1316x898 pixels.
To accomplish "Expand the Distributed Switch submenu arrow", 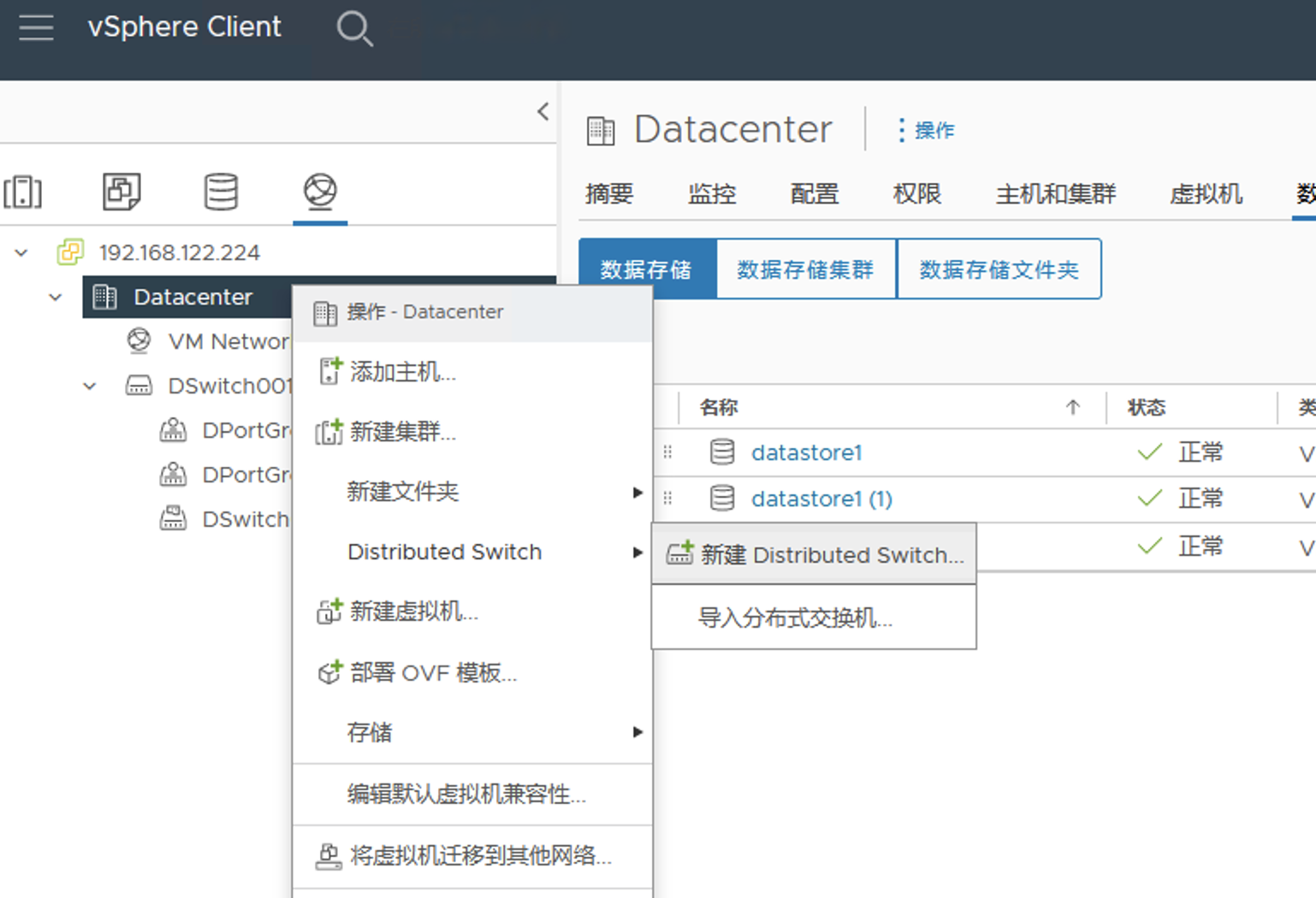I will point(637,552).
